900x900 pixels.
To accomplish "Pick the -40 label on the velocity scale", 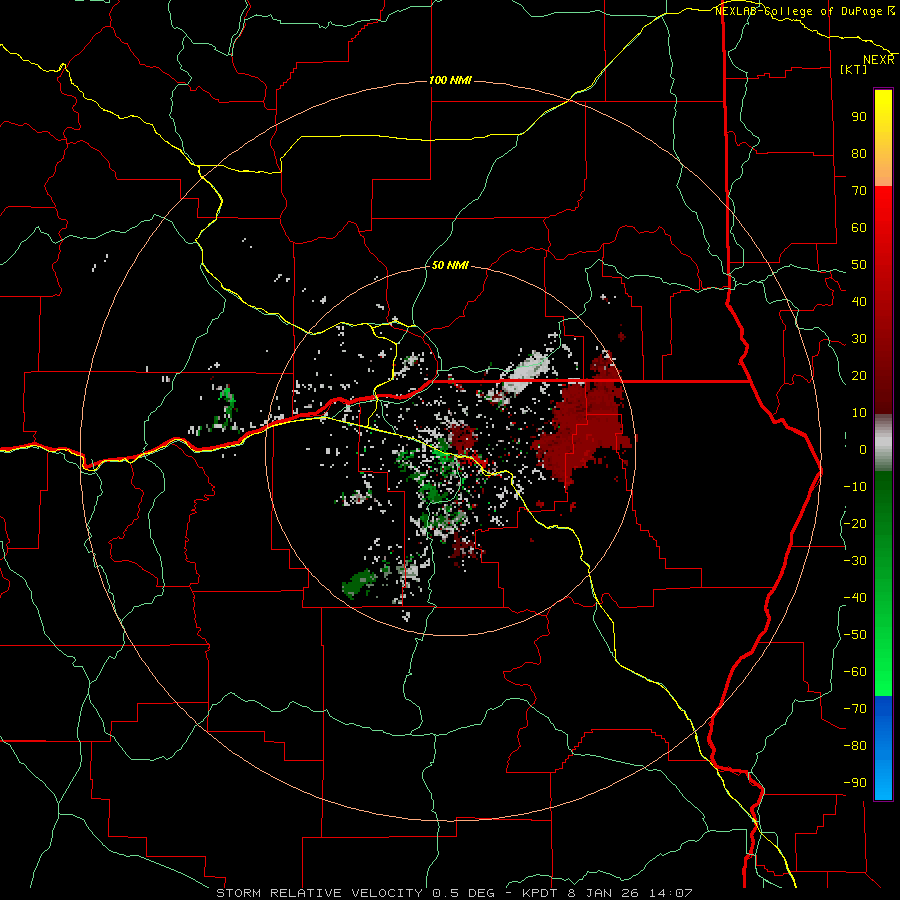I will pos(855,598).
